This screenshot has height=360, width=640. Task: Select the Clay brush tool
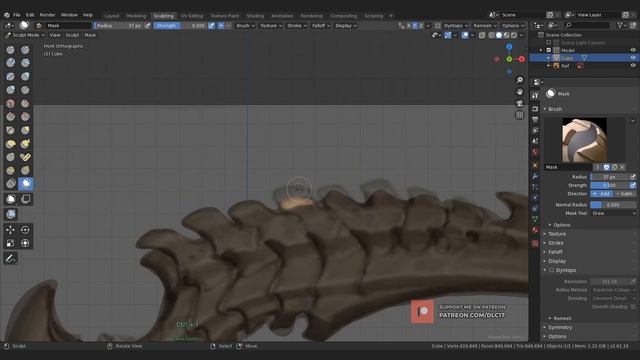11,62
